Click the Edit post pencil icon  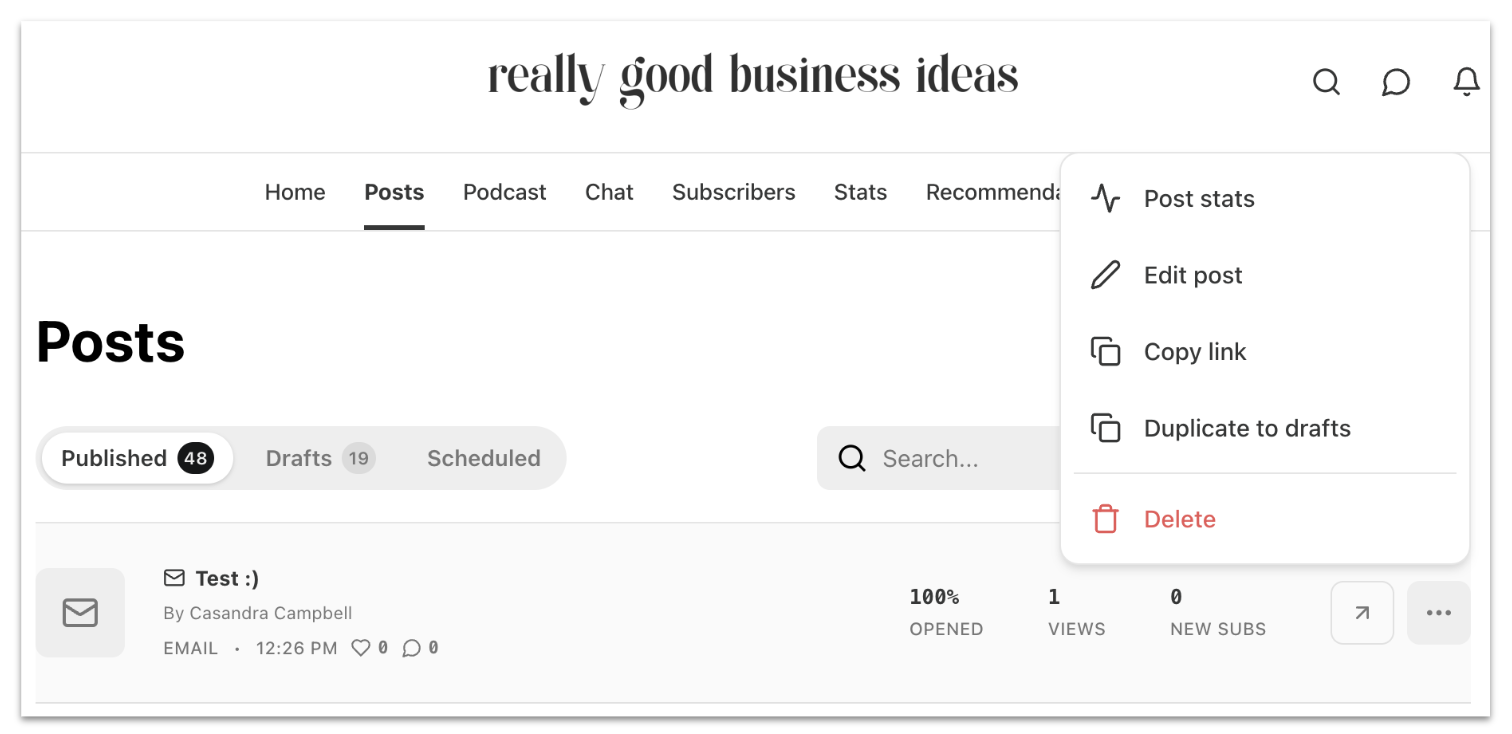[x=1105, y=275]
